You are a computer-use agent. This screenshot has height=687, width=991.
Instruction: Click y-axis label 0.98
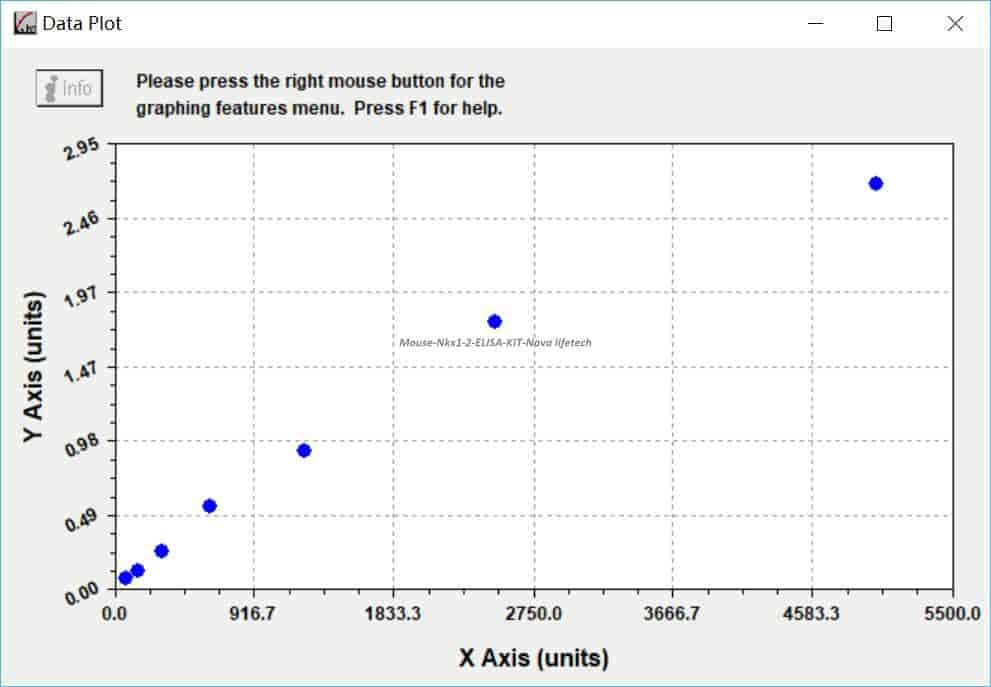tap(82, 445)
